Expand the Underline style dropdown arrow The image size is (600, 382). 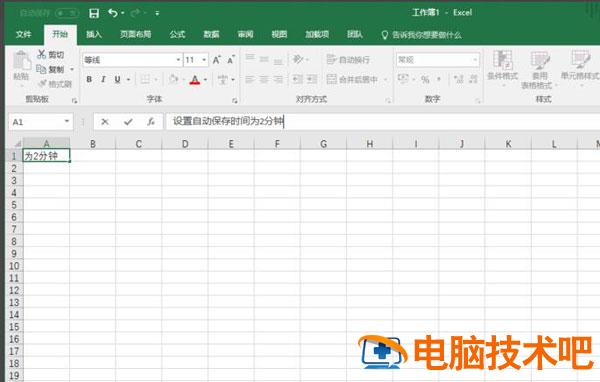(128, 80)
